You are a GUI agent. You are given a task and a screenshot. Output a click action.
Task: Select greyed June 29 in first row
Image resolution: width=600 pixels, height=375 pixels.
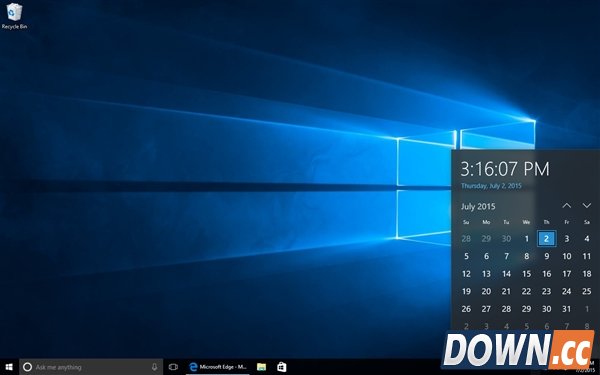(486, 239)
